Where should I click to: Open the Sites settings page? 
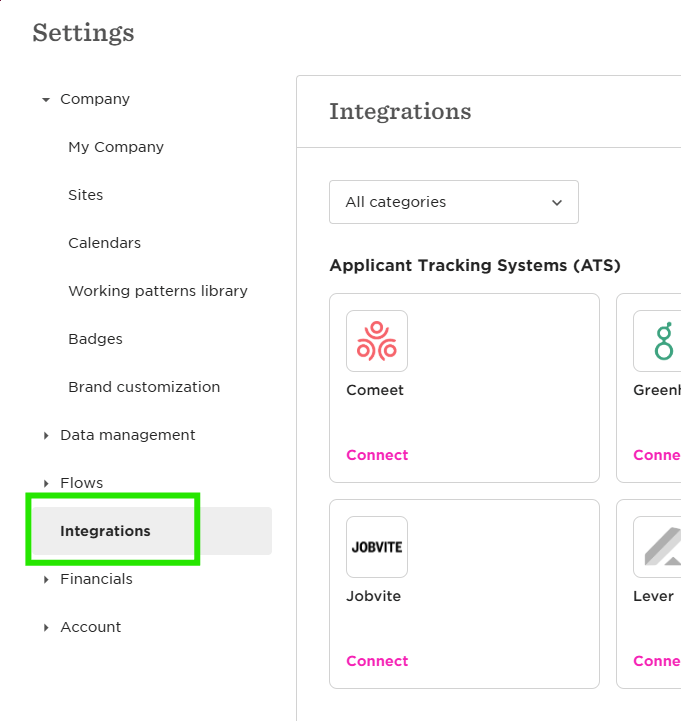[86, 195]
